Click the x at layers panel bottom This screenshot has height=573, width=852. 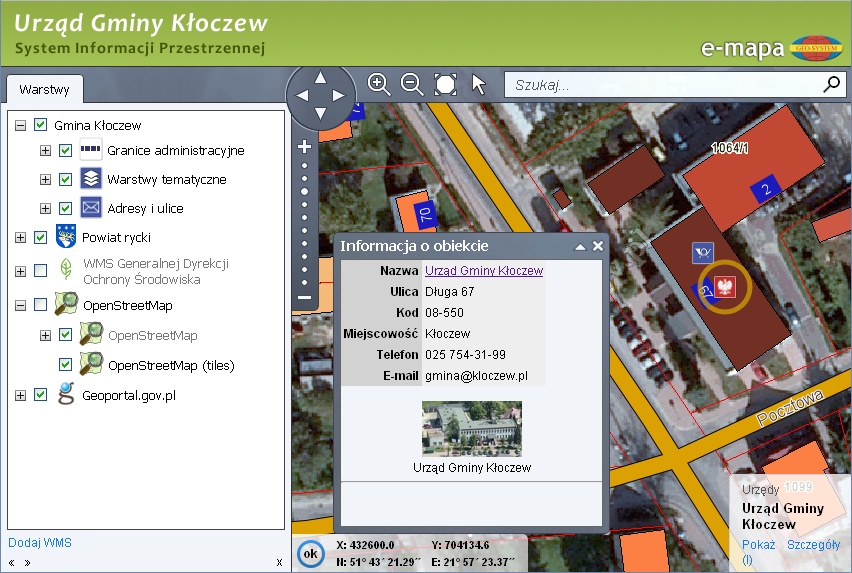point(279,563)
